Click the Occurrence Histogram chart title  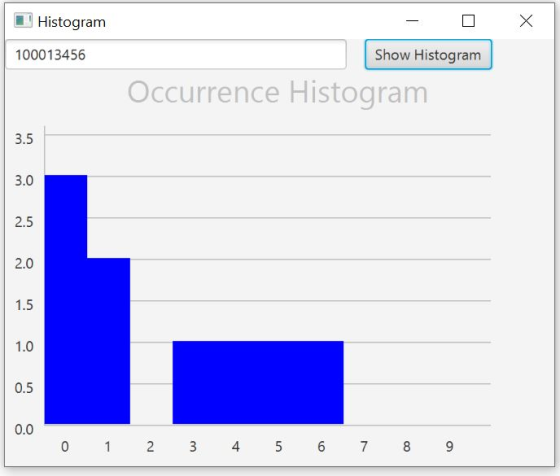[278, 92]
